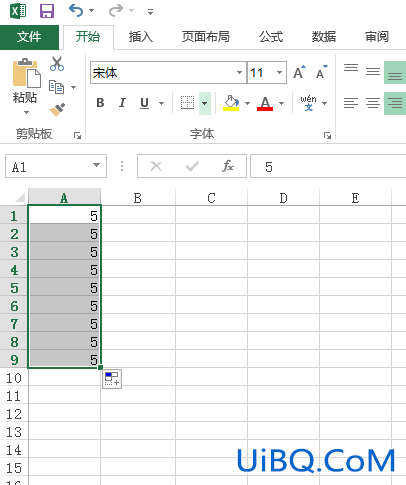Click the wén phonetic guide icon
This screenshot has width=406, height=485.
[x=308, y=103]
